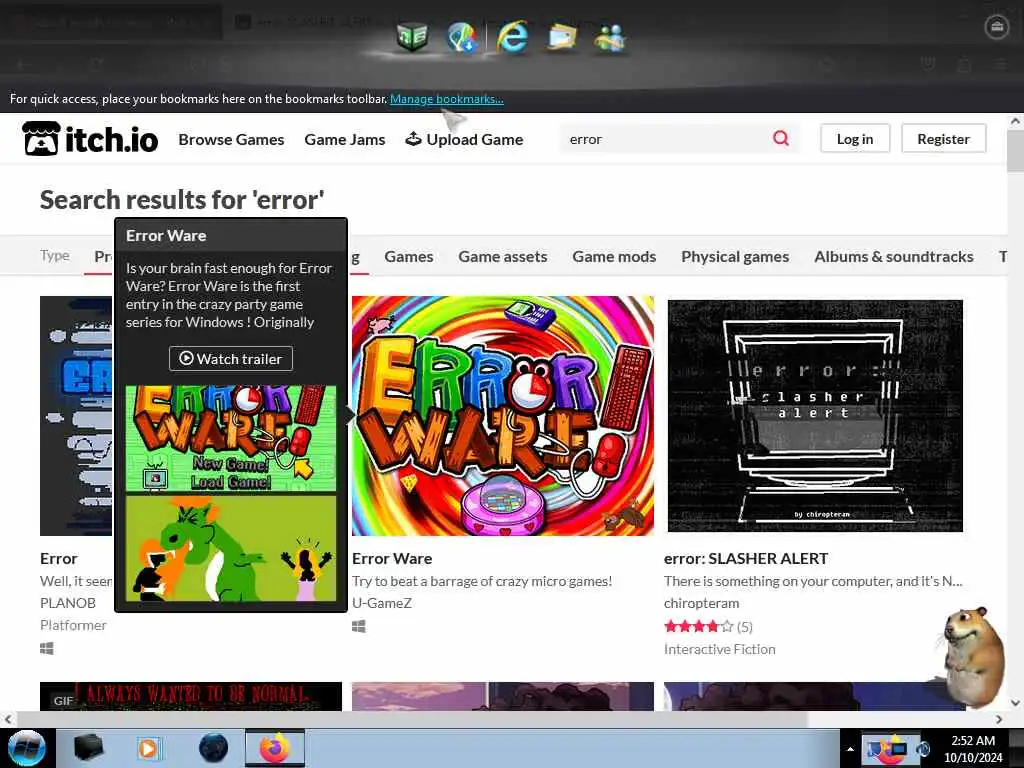Open the two-people Messenger icon in the dock
Viewport: 1024px width, 768px height.
[x=610, y=37]
